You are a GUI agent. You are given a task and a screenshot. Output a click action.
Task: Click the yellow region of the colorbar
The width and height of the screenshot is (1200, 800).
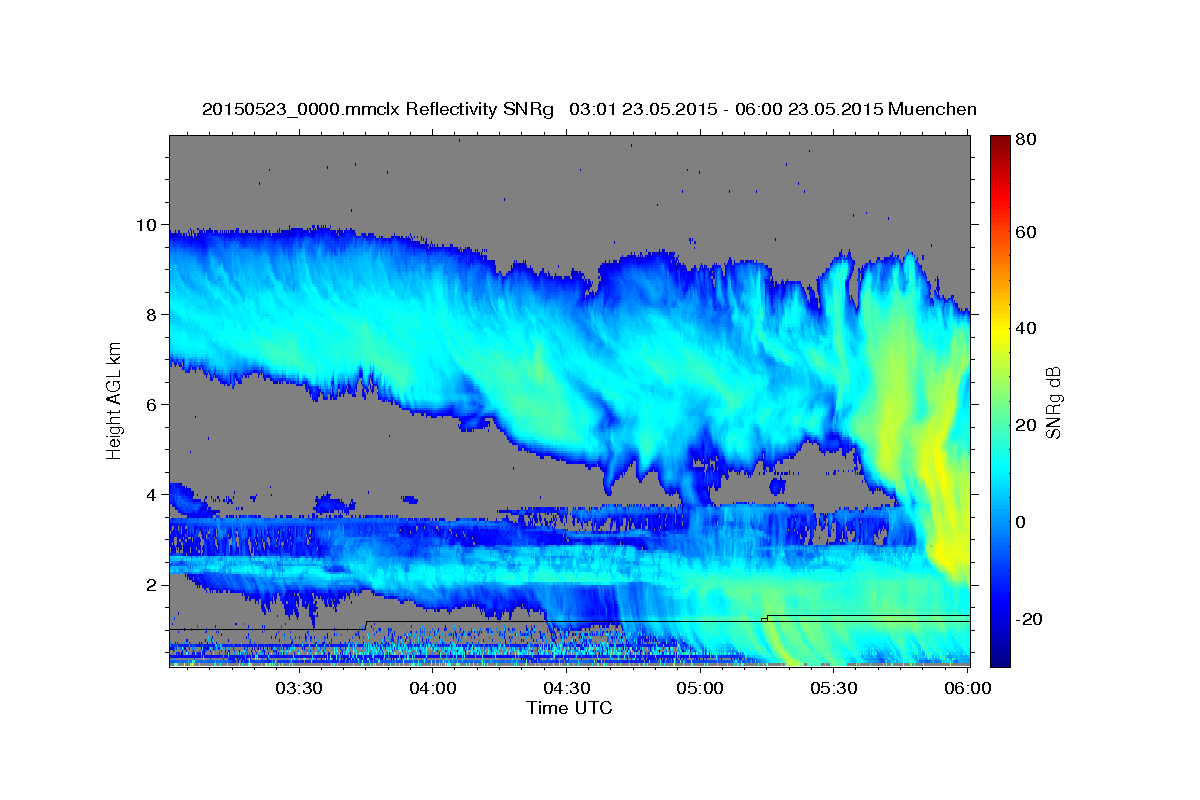coord(1000,330)
